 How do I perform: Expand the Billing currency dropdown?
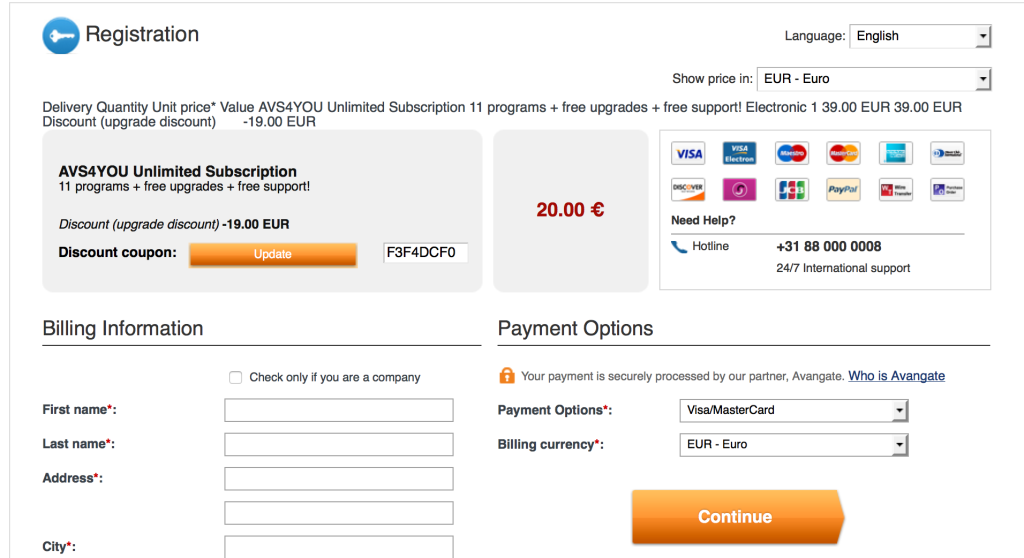pos(793,444)
